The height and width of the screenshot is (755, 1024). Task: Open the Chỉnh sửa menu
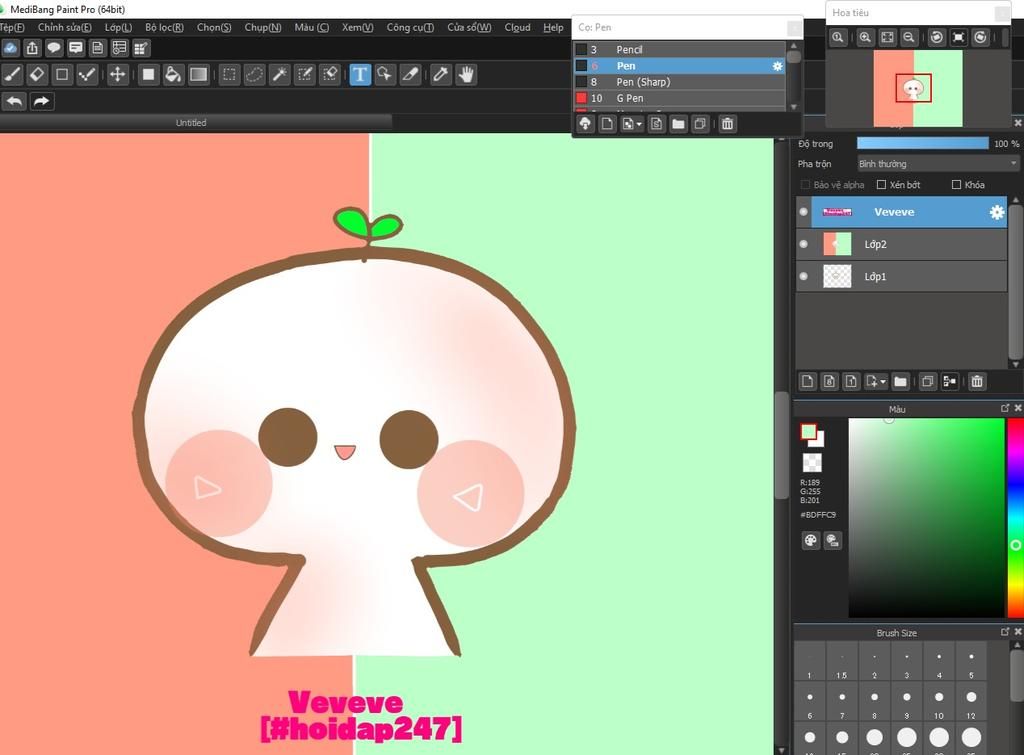coord(65,27)
